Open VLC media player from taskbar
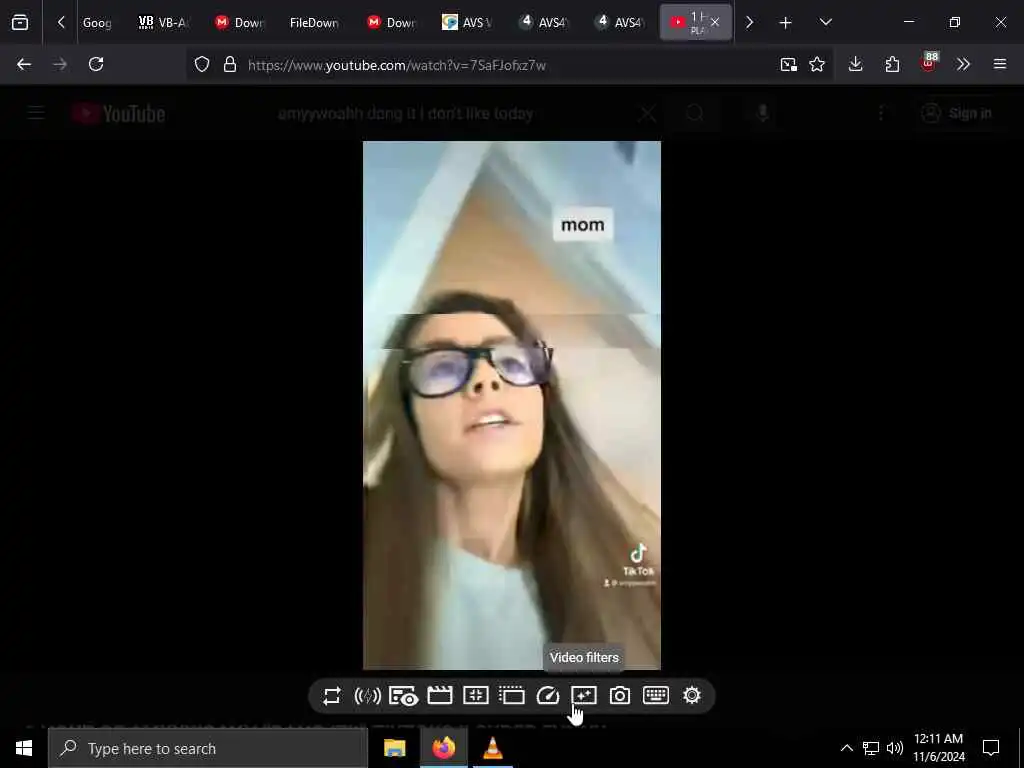The height and width of the screenshot is (768, 1024). click(x=492, y=748)
